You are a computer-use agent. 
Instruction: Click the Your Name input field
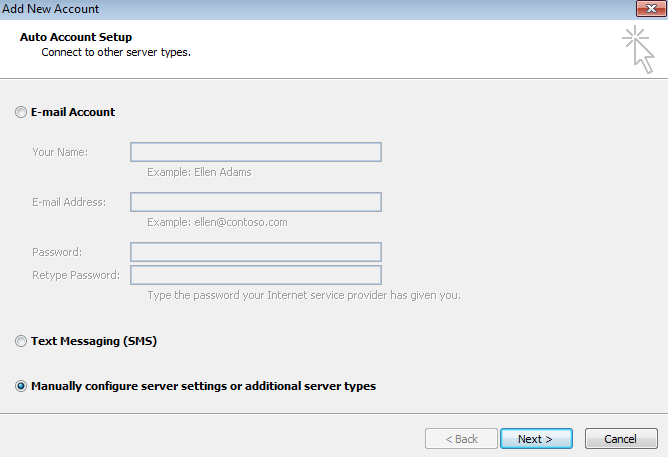click(x=255, y=152)
